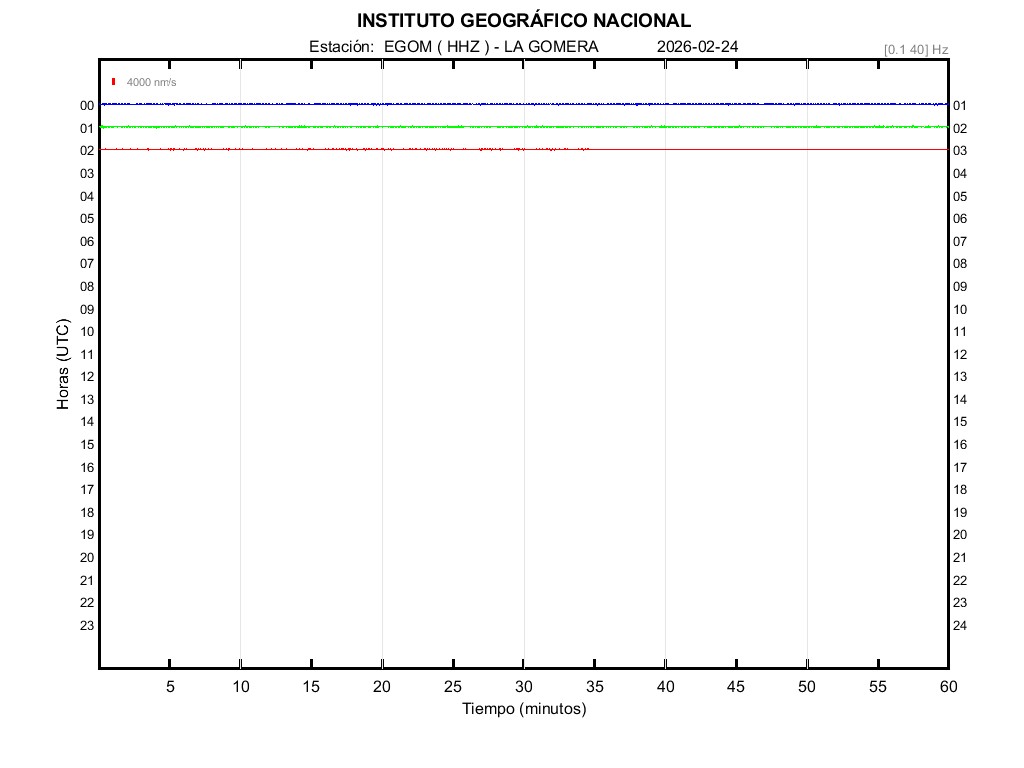Click the [0.1 40] Hz filter label
Viewport: 1024px width, 768px height.
[x=915, y=49]
